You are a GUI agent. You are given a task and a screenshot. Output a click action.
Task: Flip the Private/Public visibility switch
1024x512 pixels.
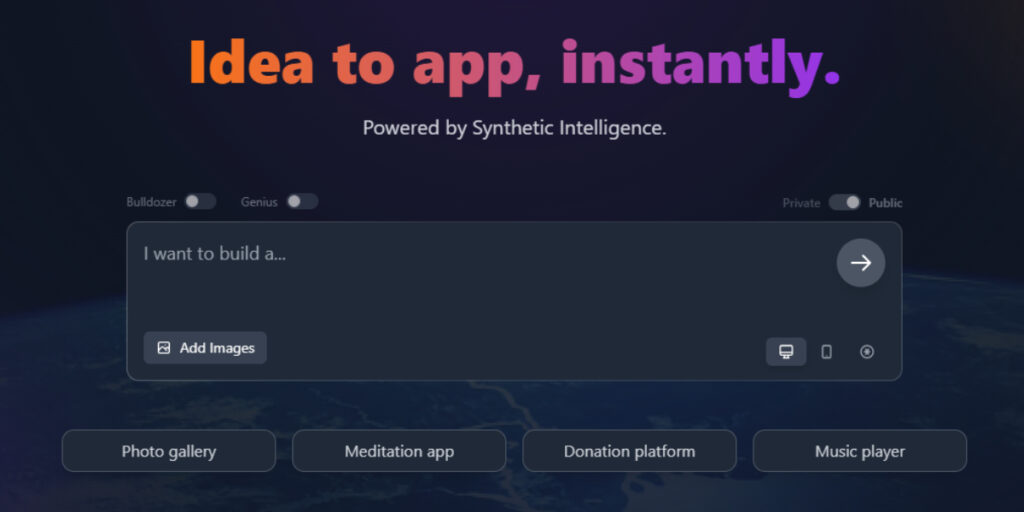pos(845,202)
